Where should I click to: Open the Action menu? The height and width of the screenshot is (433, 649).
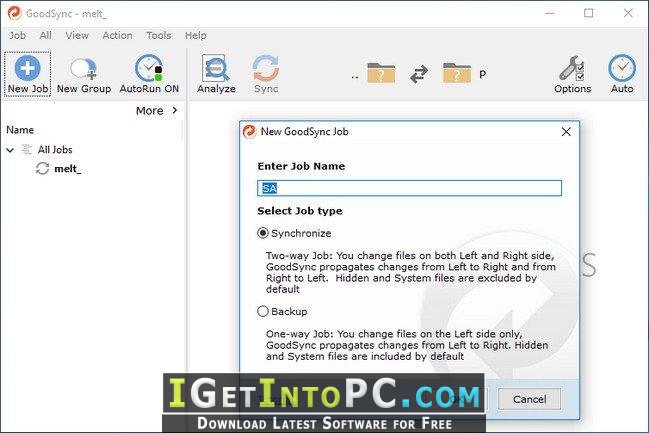(117, 35)
